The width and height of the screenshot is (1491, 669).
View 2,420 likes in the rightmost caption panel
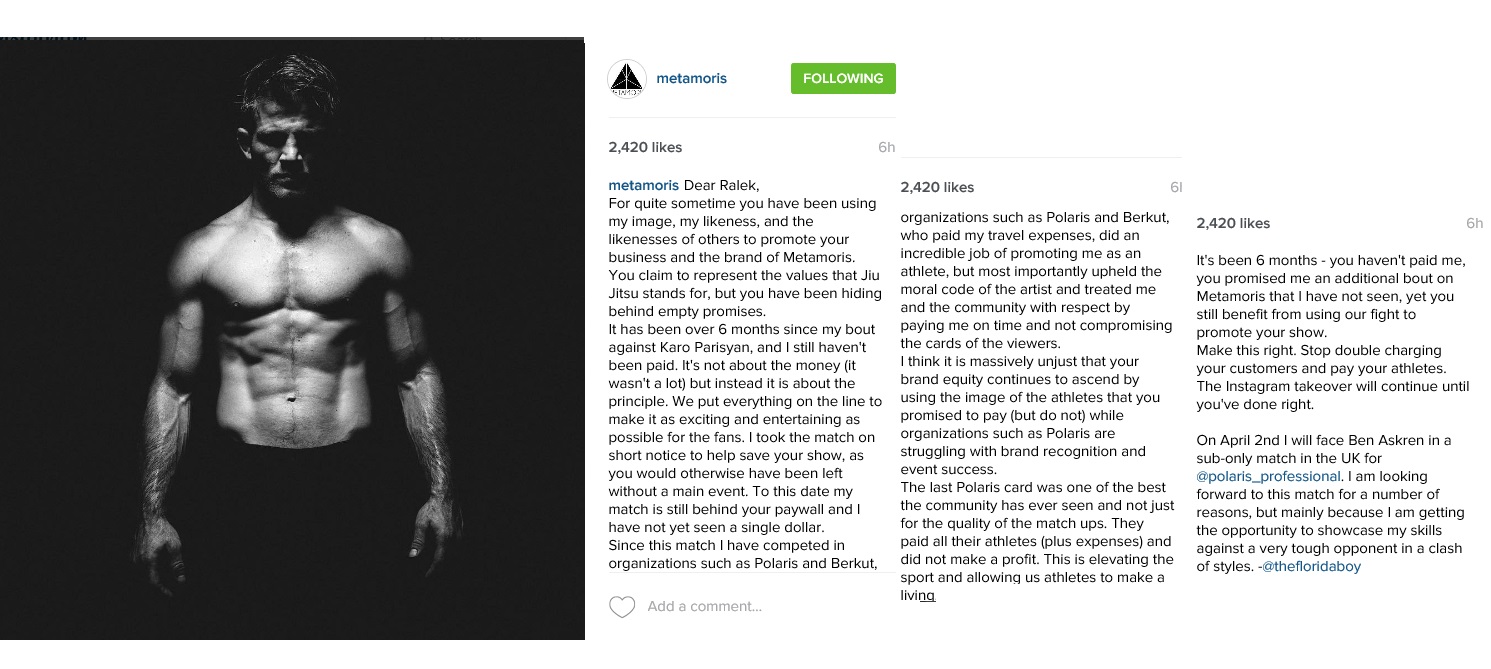1233,224
